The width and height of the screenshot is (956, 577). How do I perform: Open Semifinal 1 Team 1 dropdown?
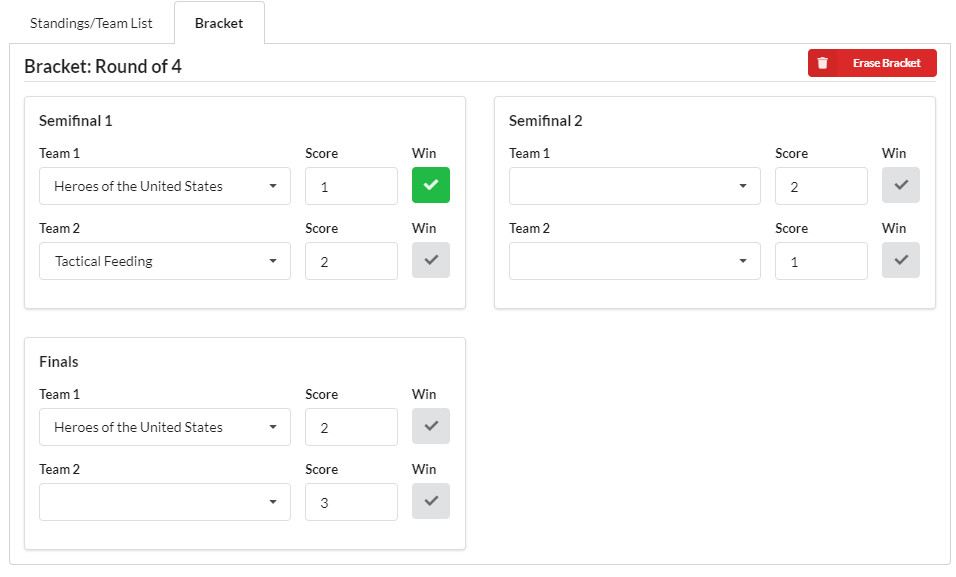[x=165, y=186]
